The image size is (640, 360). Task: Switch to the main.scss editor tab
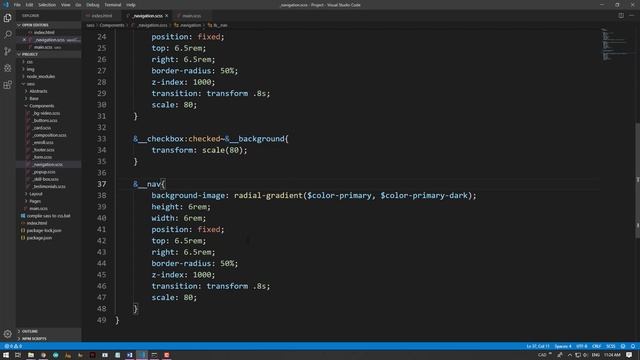pos(191,16)
